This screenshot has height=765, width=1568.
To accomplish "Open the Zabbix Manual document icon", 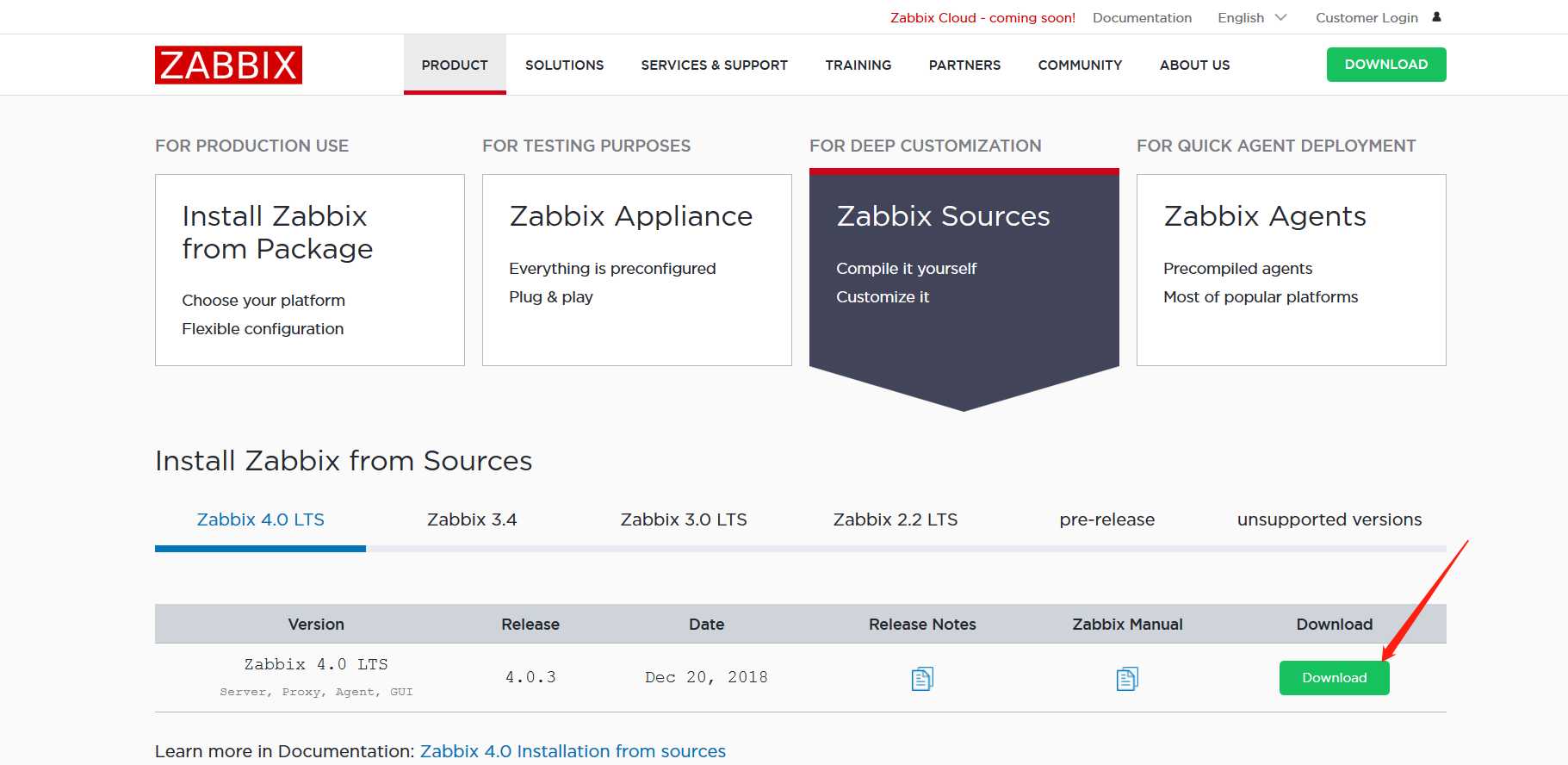I will tap(1127, 679).
